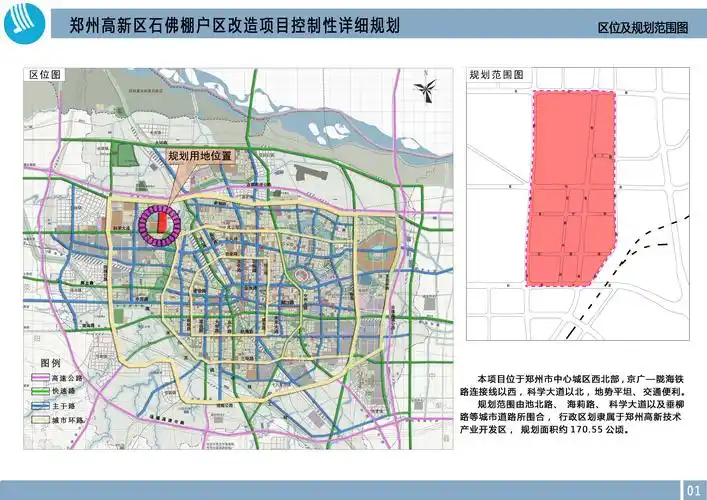Image resolution: width=707 pixels, height=500 pixels.
Task: Click the 区位图 map label
Action: (x=45, y=75)
